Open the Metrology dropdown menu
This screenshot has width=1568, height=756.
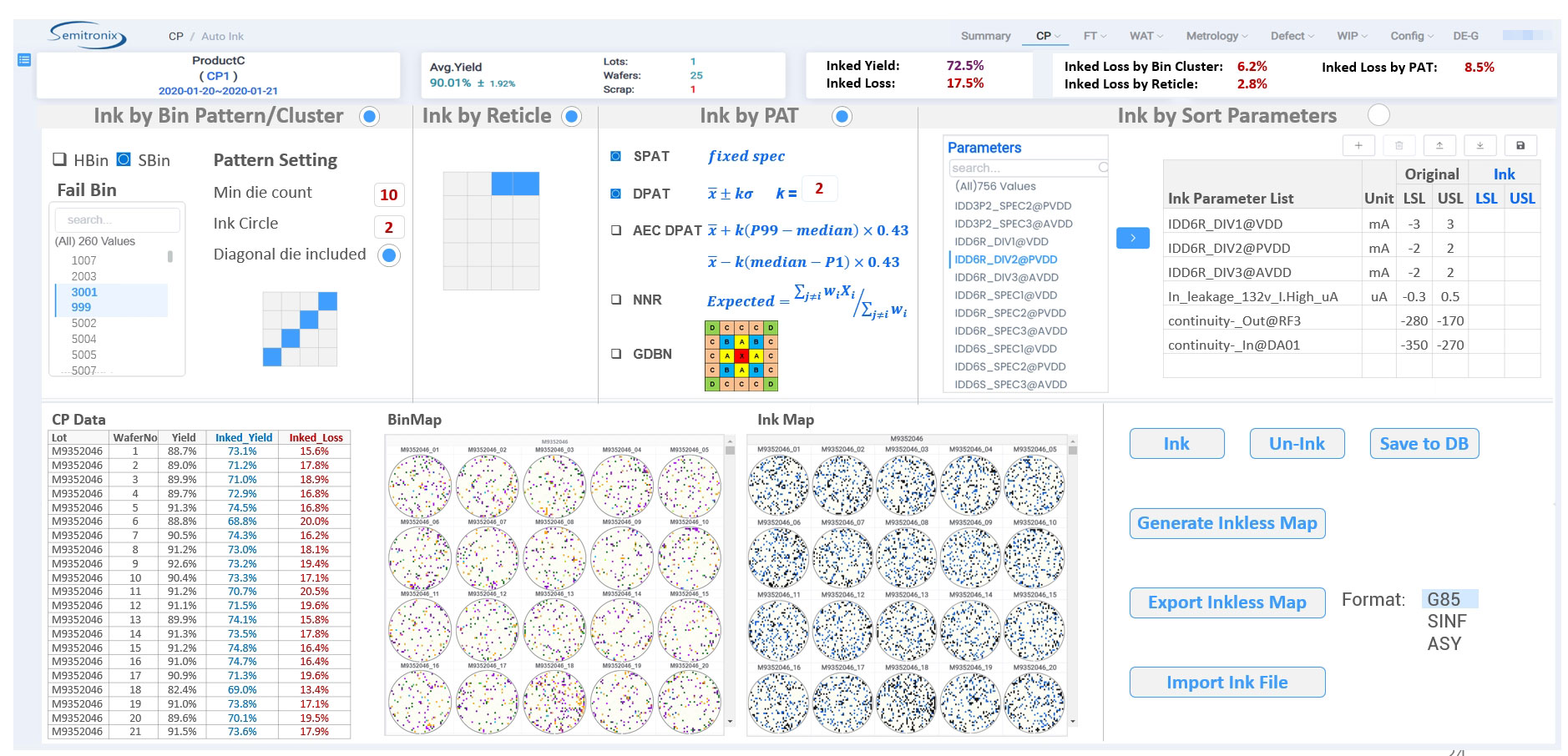(1216, 36)
